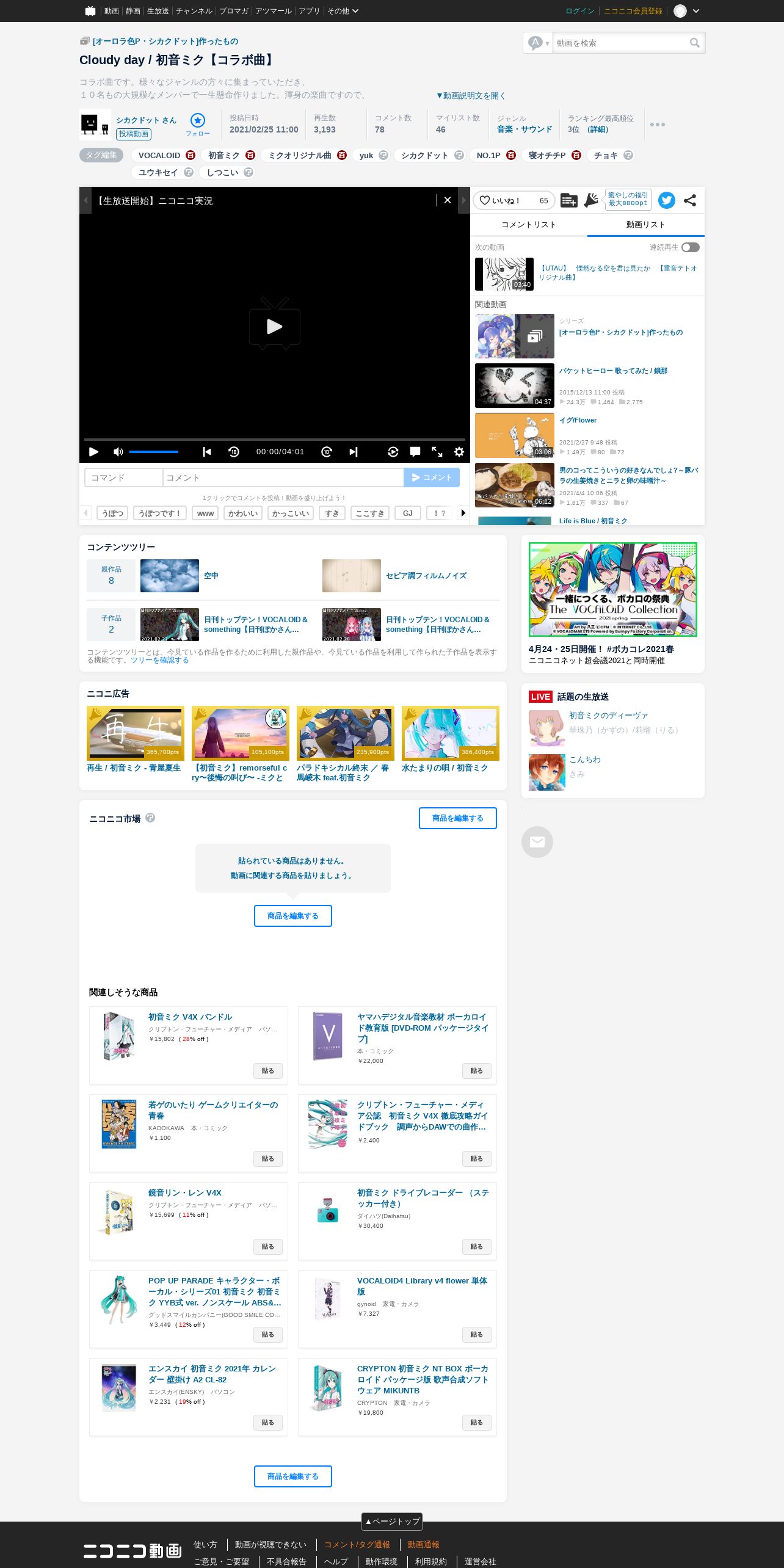
Task: Click 商品を編集する beside ニコニコ市場 heading
Action: coord(458,818)
